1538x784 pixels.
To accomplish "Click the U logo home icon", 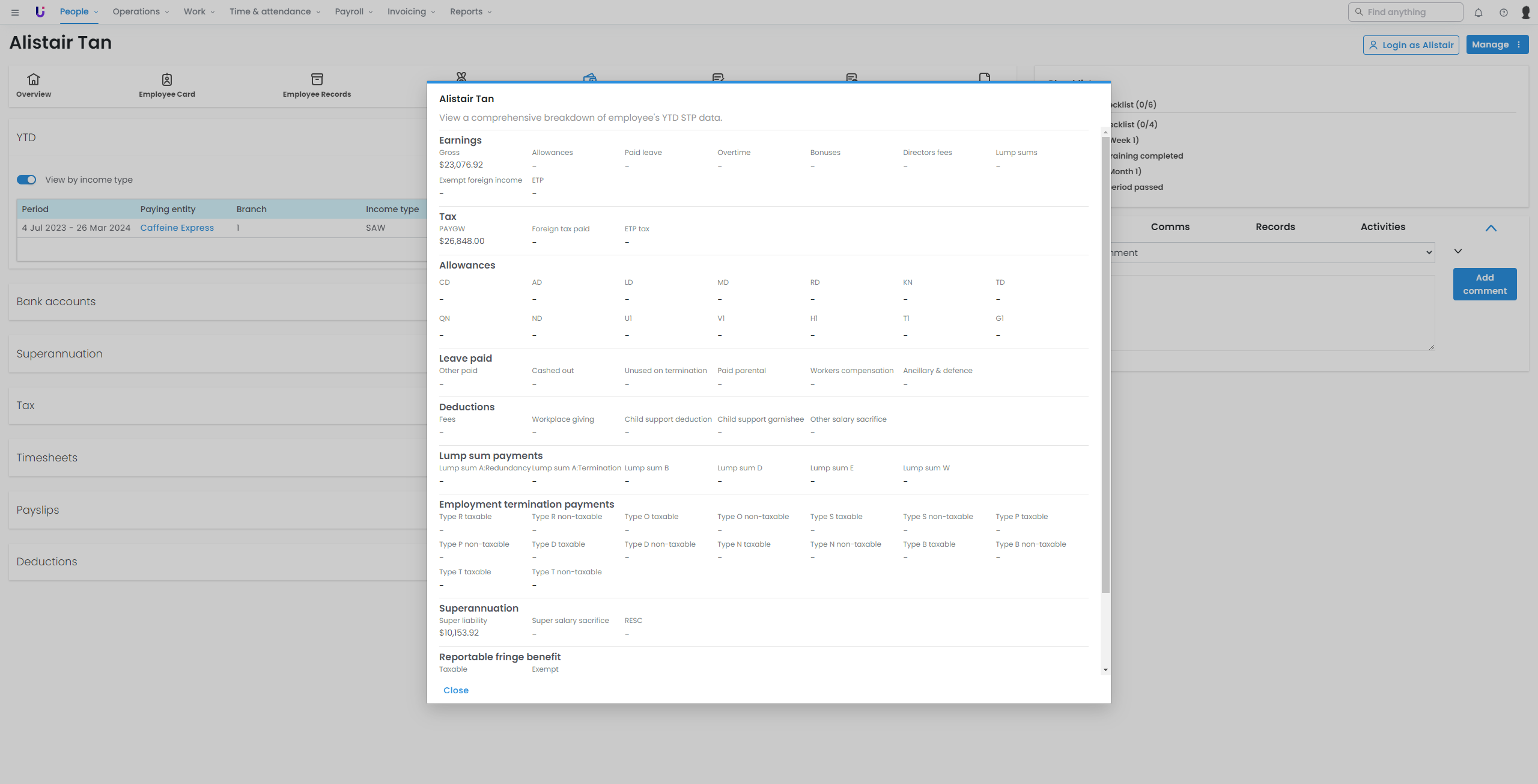I will [40, 11].
